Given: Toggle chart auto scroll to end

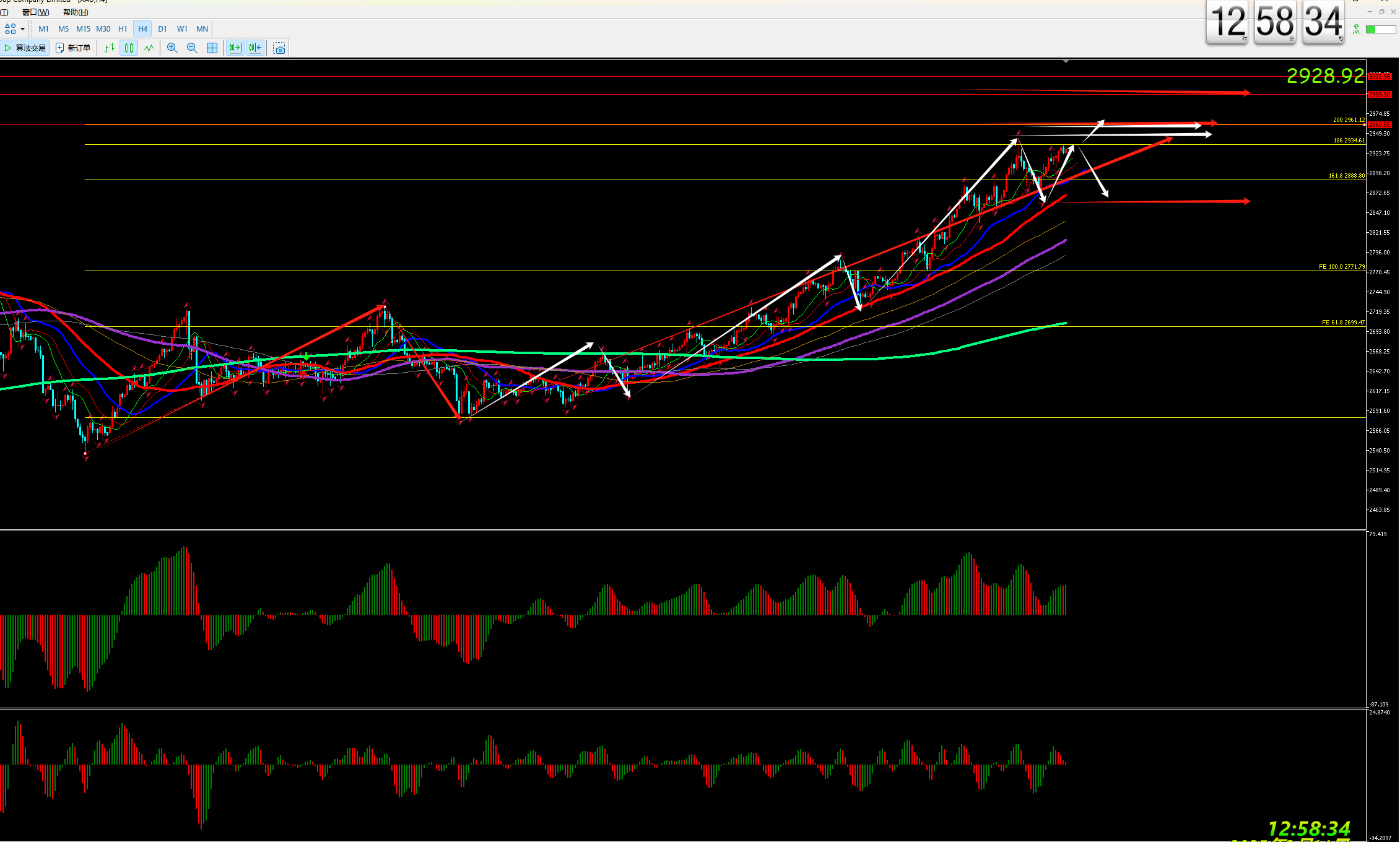Looking at the screenshot, I should click(x=235, y=48).
